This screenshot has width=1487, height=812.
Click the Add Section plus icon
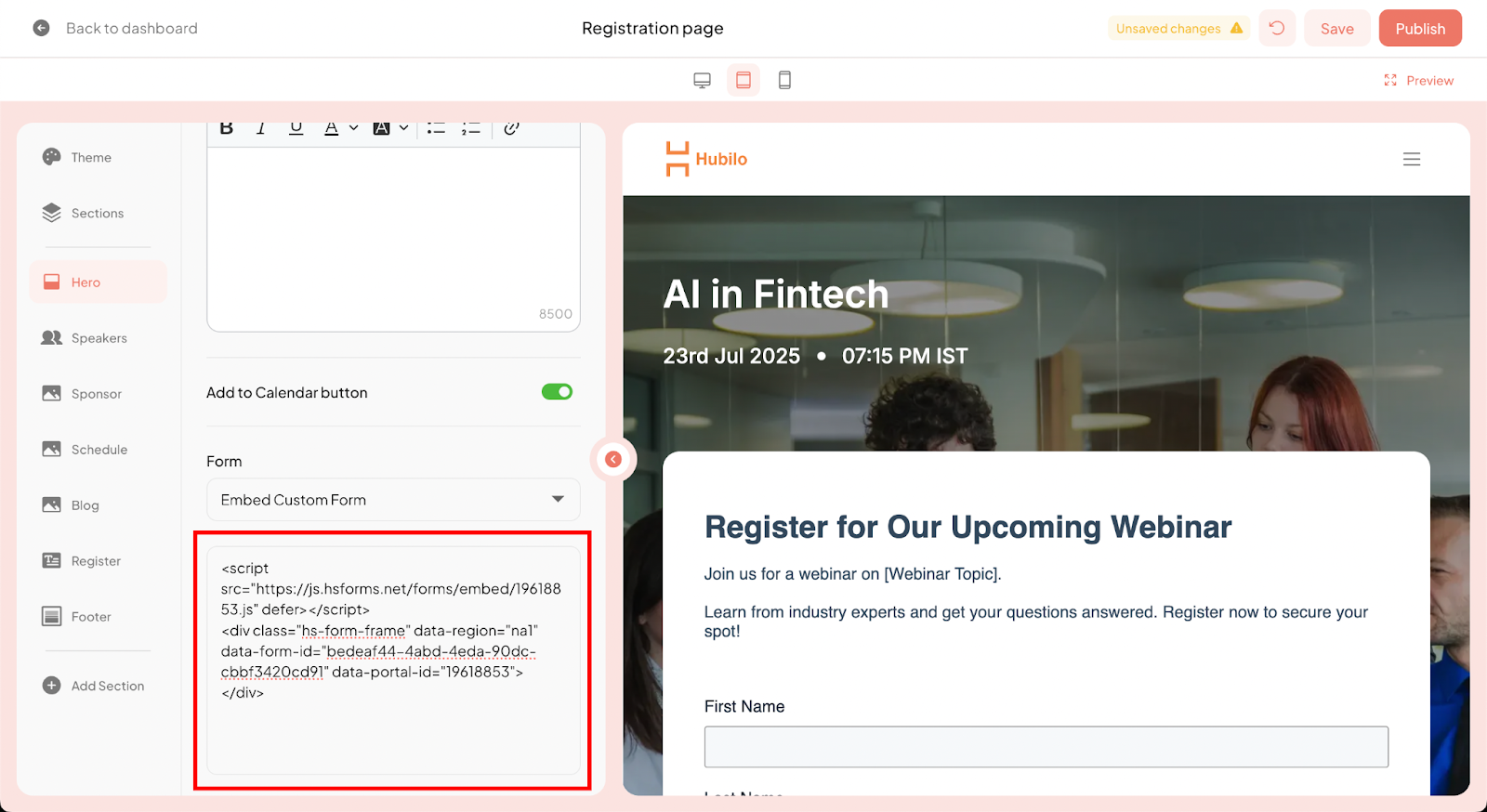[52, 686]
